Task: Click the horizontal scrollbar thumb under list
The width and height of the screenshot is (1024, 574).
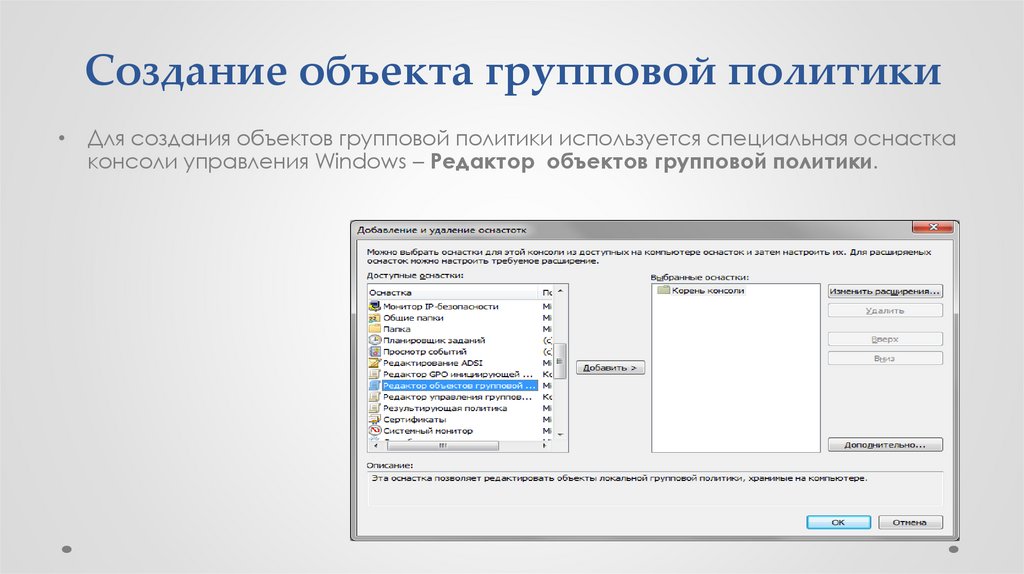Action: (x=443, y=446)
